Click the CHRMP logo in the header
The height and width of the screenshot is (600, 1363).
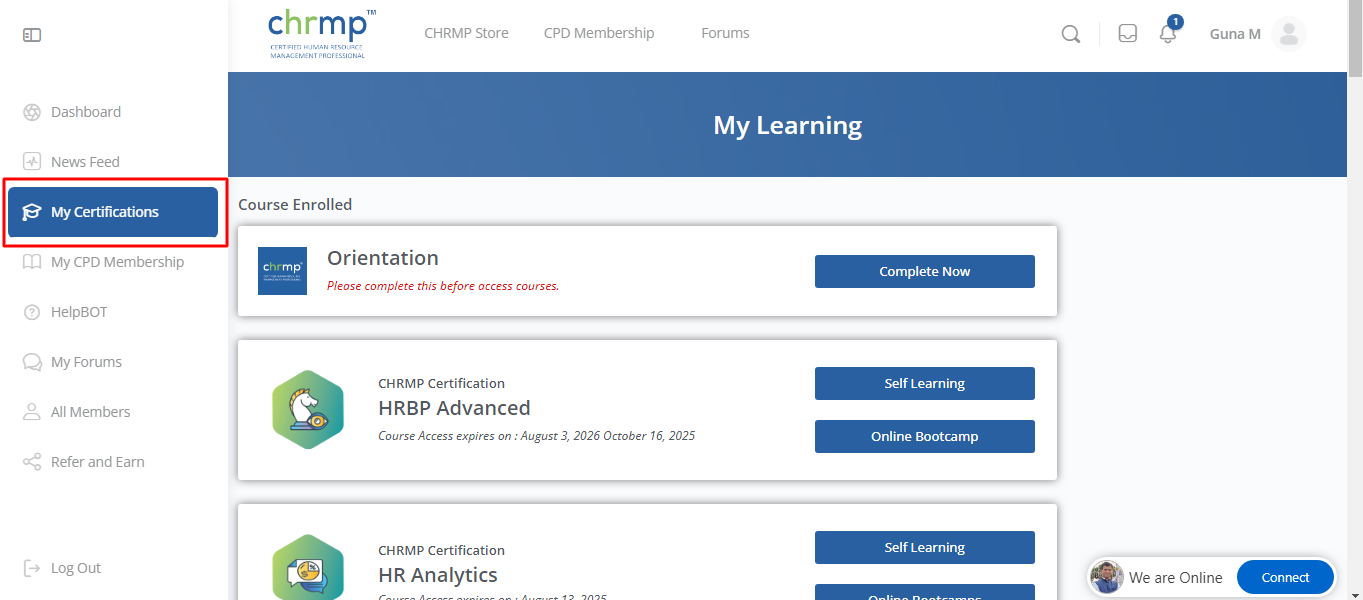pos(322,34)
